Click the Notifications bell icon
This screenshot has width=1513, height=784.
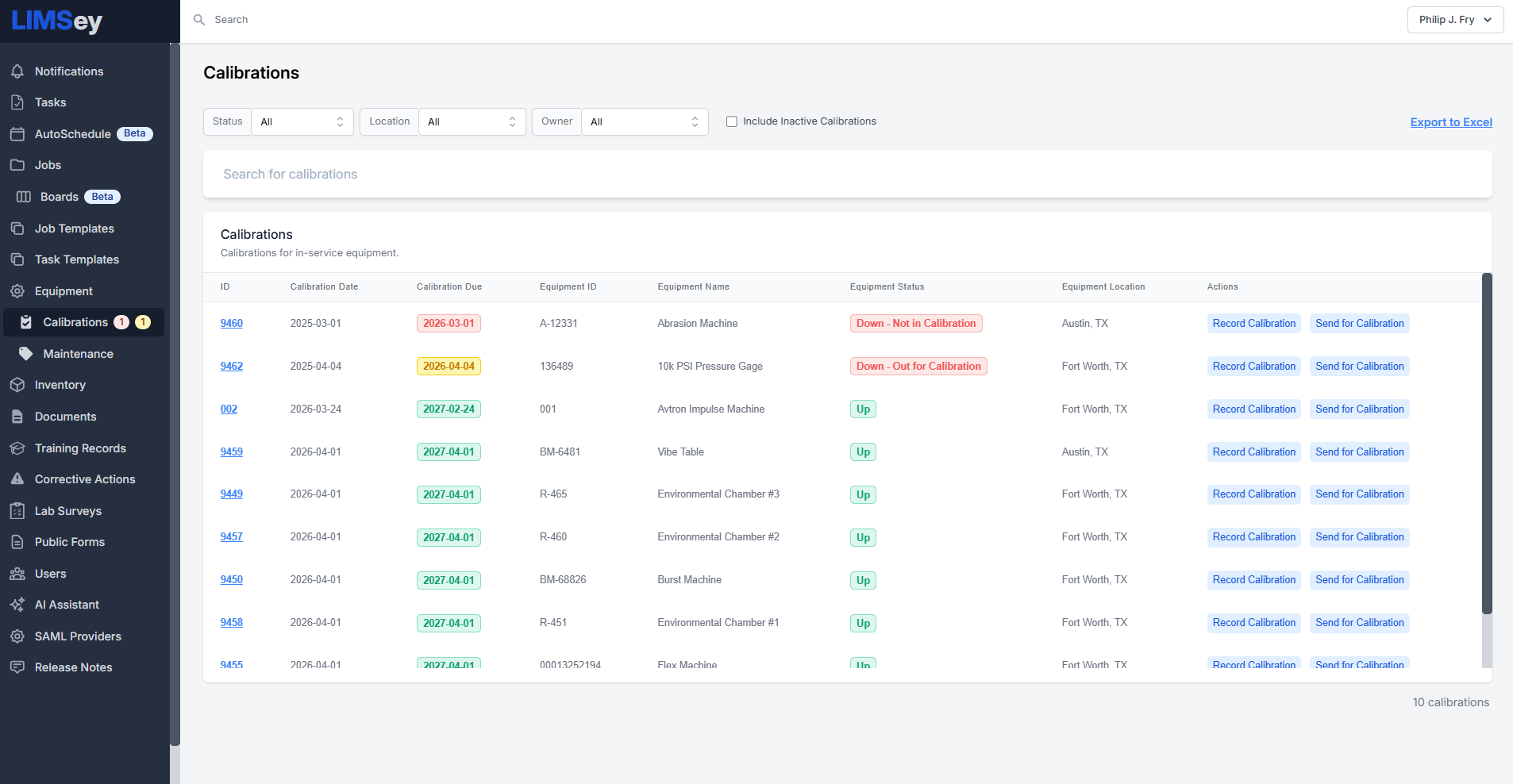pos(17,71)
